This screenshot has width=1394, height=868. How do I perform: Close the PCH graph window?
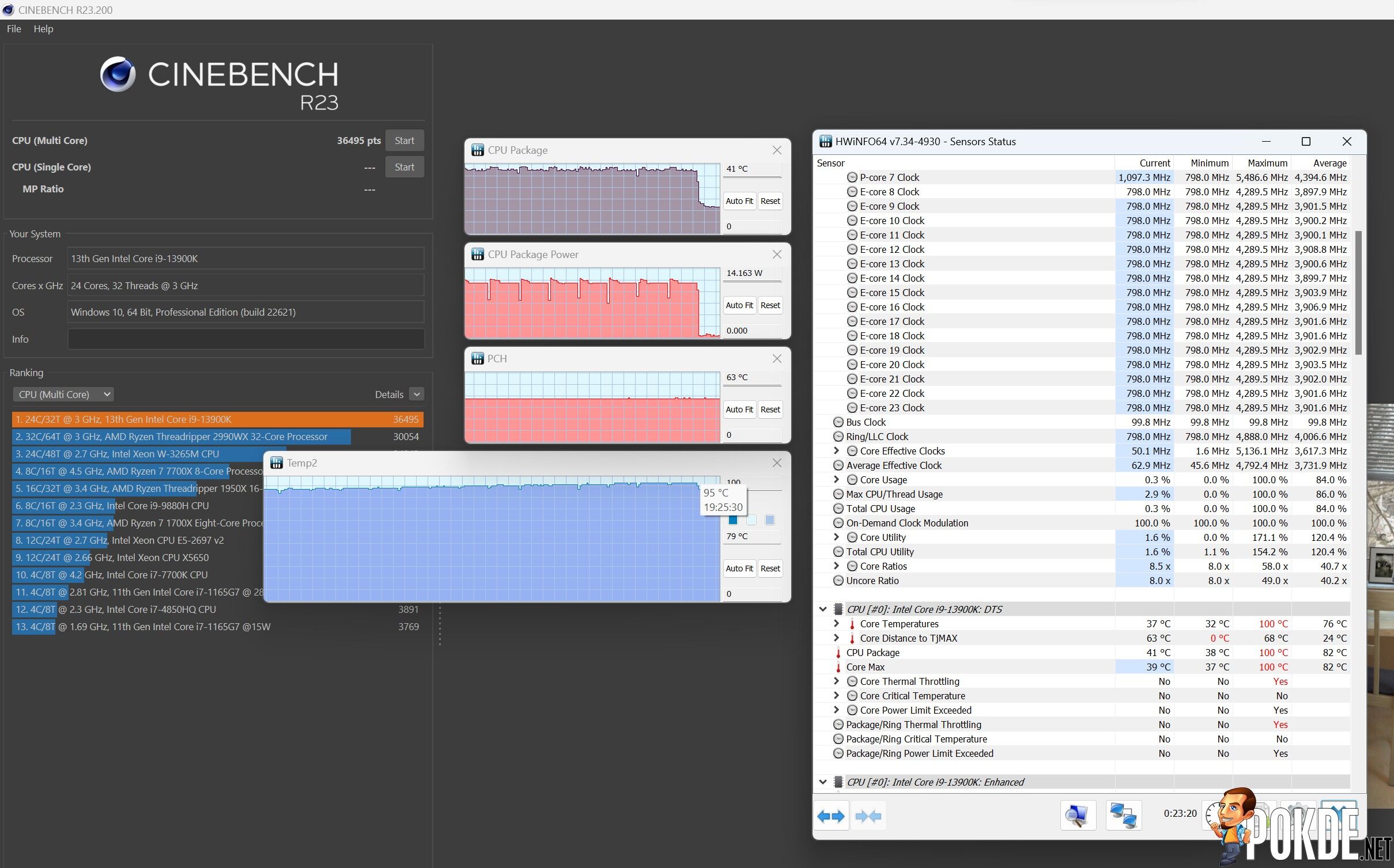pos(777,359)
